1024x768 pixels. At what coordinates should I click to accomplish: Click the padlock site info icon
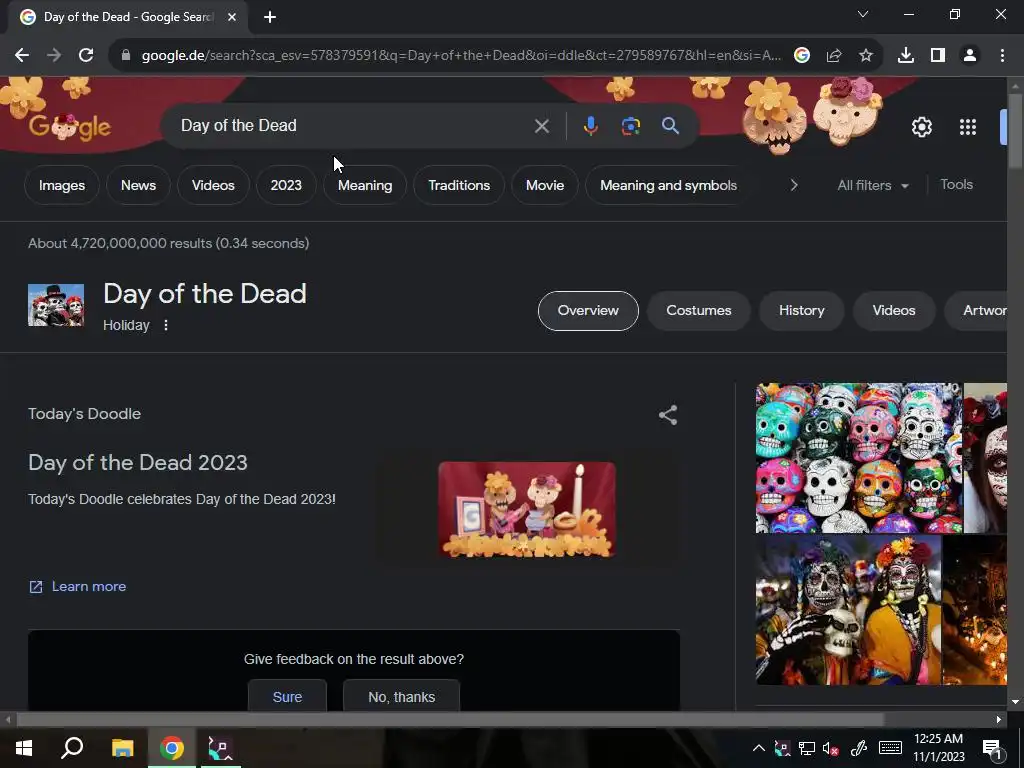(126, 56)
